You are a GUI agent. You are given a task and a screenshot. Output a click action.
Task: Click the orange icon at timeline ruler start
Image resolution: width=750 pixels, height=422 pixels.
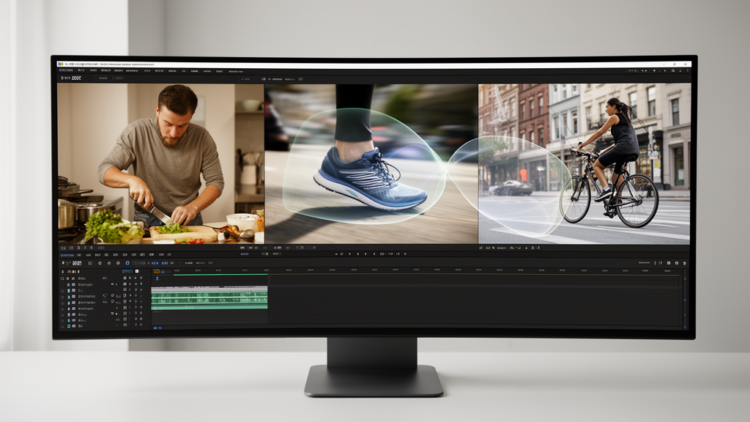[156, 271]
